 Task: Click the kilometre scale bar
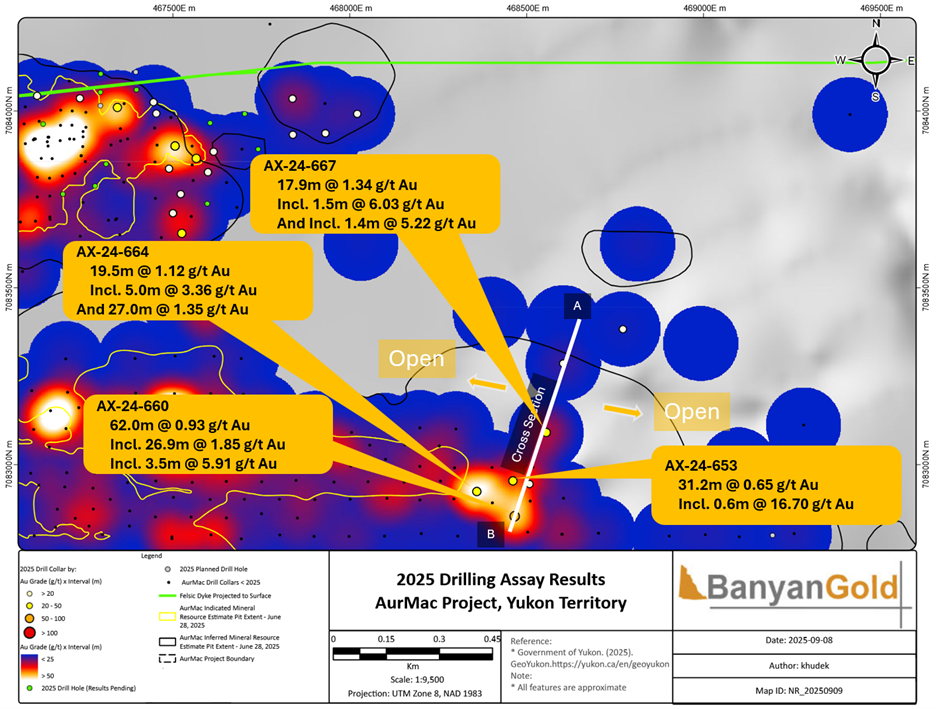point(412,654)
